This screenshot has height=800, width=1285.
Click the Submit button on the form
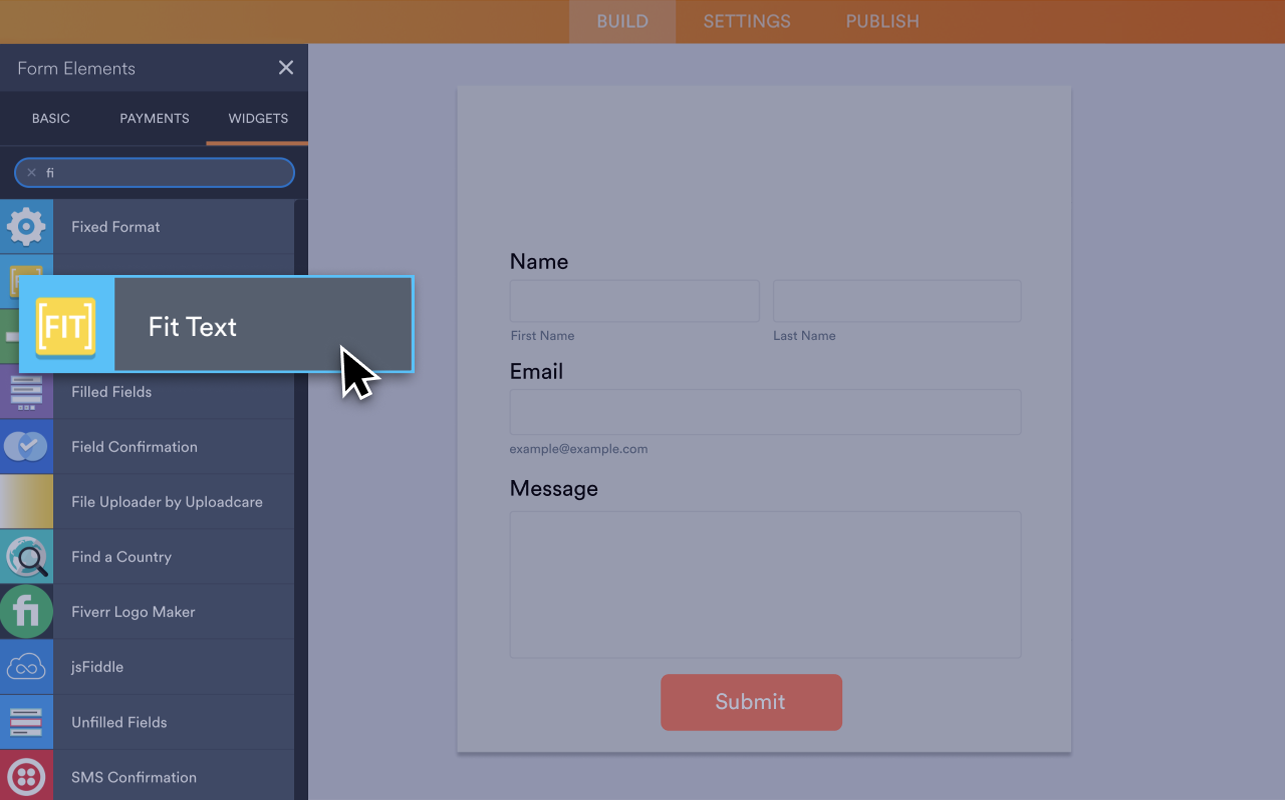pos(751,702)
